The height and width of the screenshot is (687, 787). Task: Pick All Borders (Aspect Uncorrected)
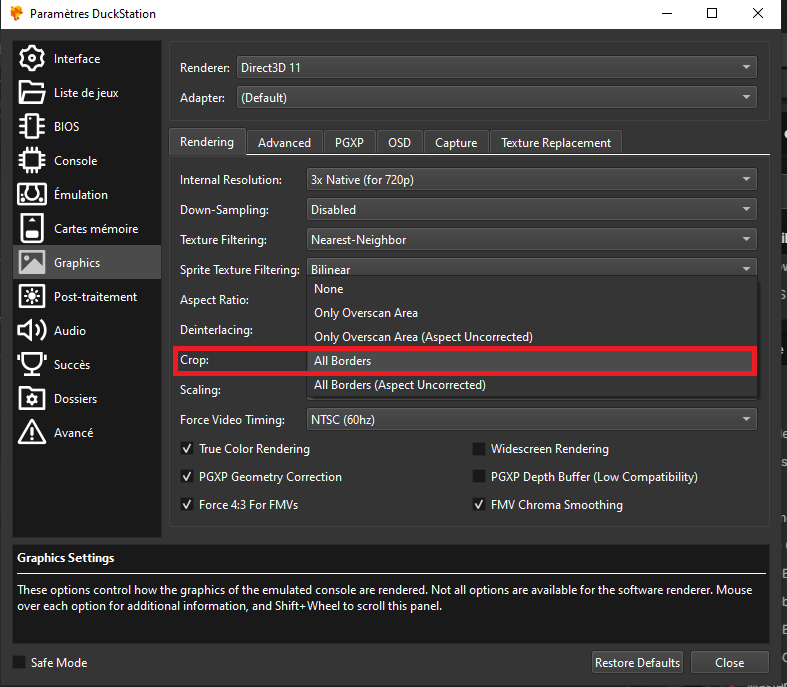(x=532, y=385)
